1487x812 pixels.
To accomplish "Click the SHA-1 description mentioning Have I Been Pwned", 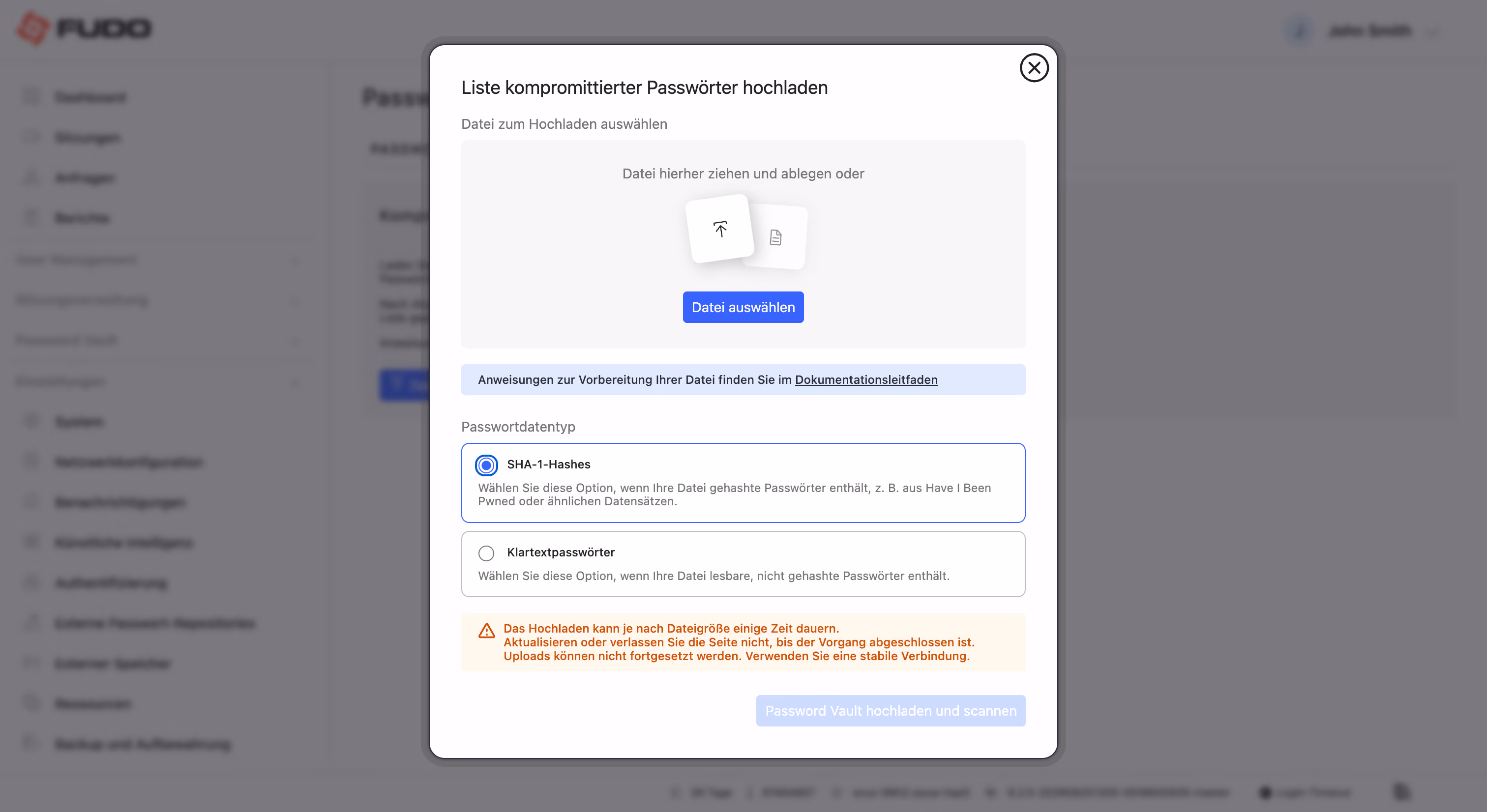I will [x=734, y=494].
